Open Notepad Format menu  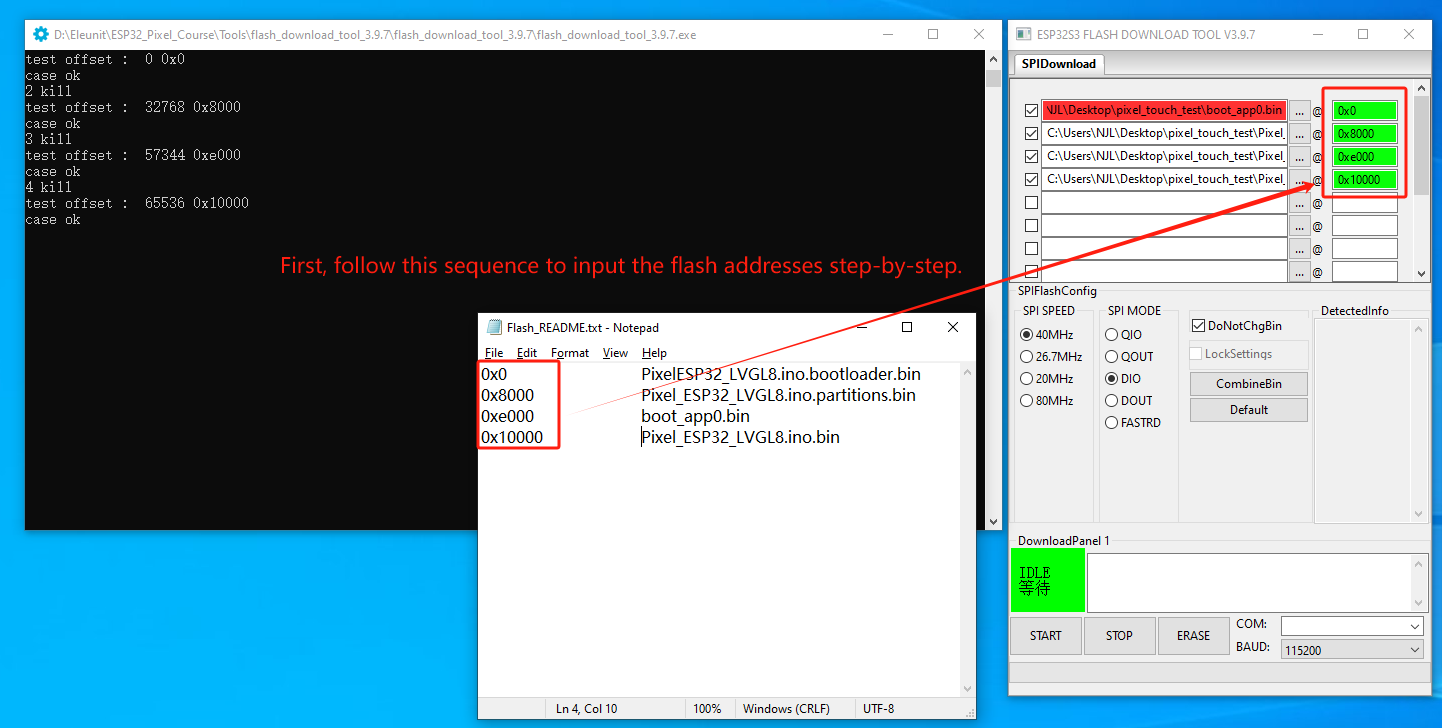pos(570,353)
